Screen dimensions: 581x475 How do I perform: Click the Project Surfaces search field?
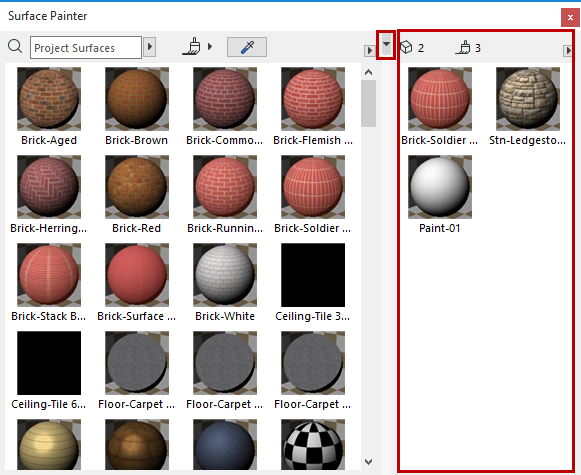pos(86,47)
